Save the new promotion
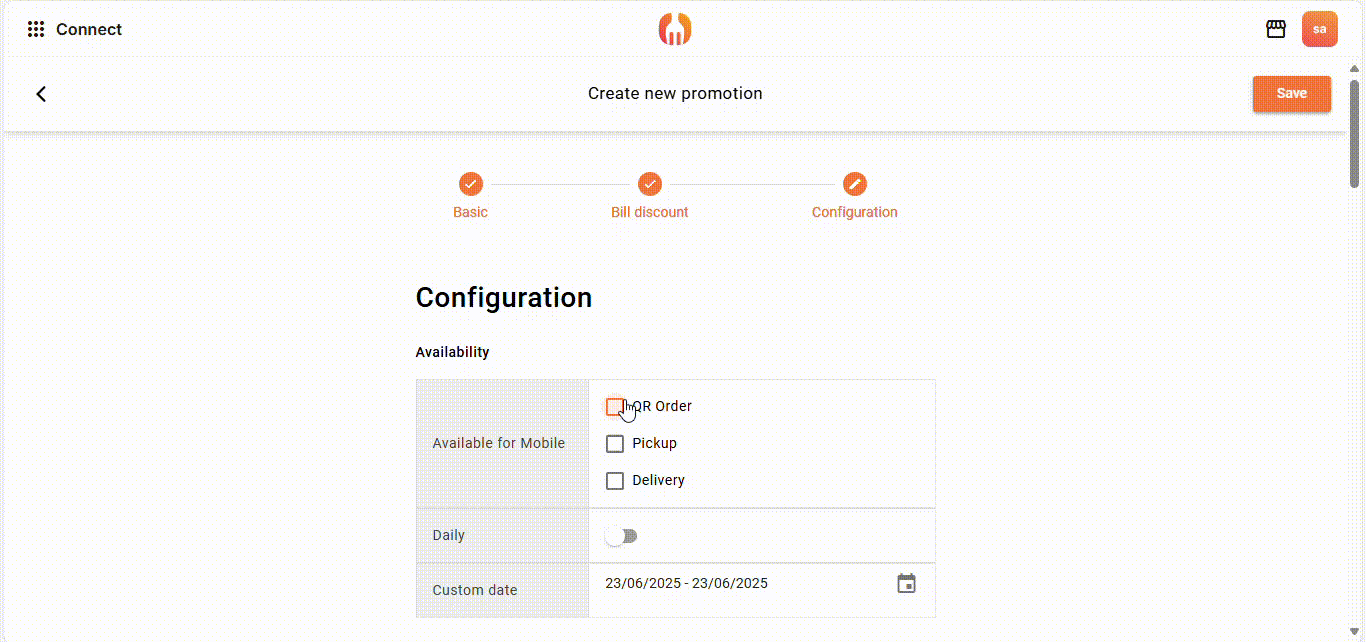Image resolution: width=1366 pixels, height=642 pixels. [x=1291, y=94]
